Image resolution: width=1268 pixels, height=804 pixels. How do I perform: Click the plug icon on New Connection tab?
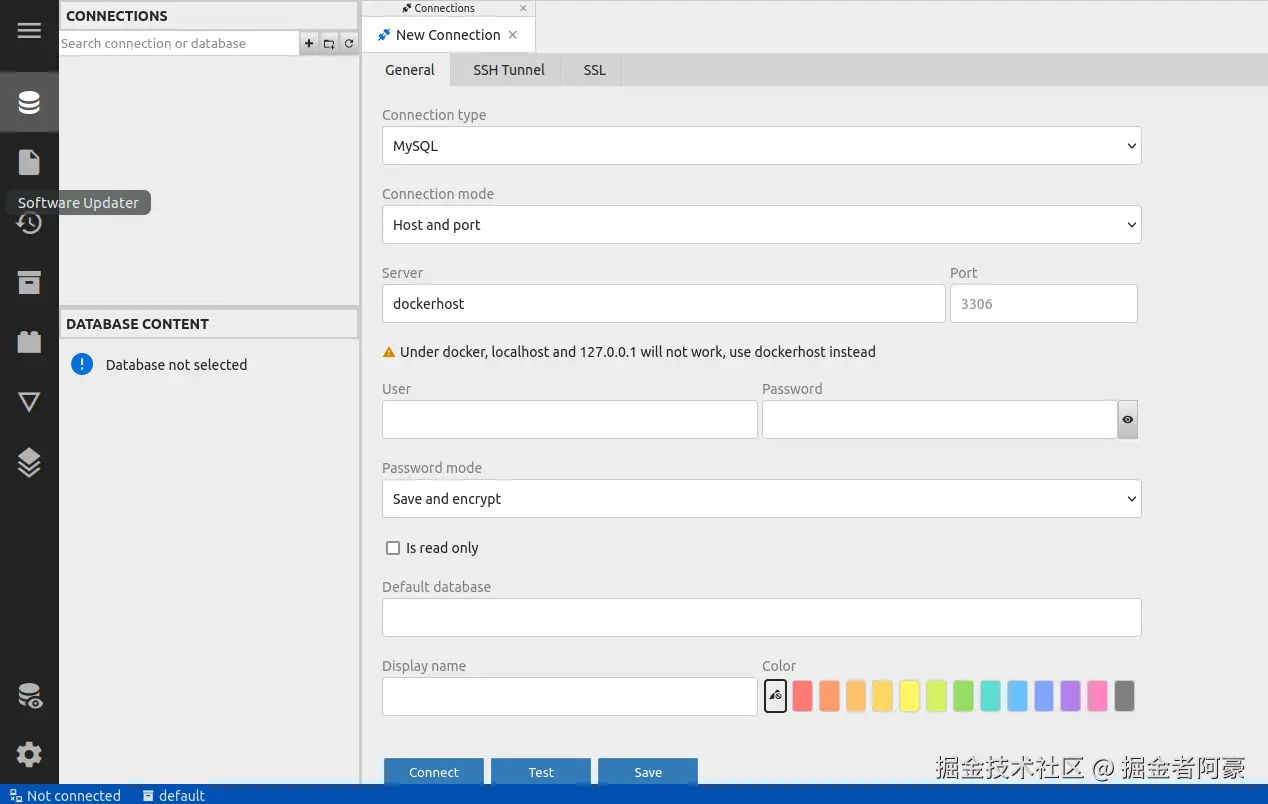pos(384,35)
